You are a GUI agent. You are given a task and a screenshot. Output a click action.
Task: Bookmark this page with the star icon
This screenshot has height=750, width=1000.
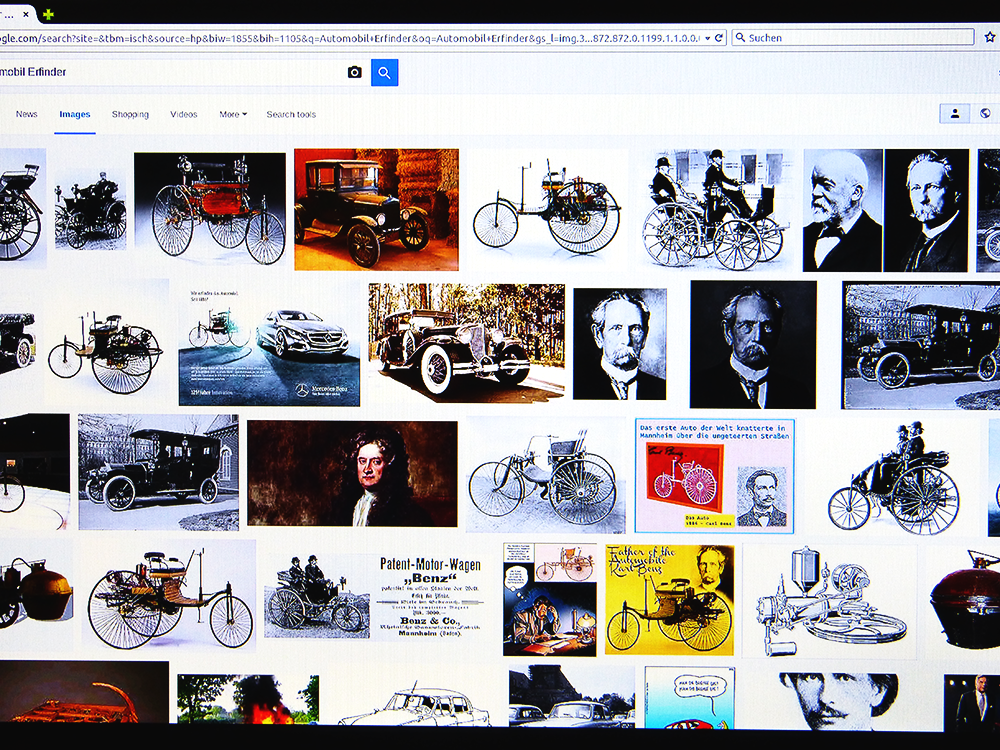(x=990, y=37)
